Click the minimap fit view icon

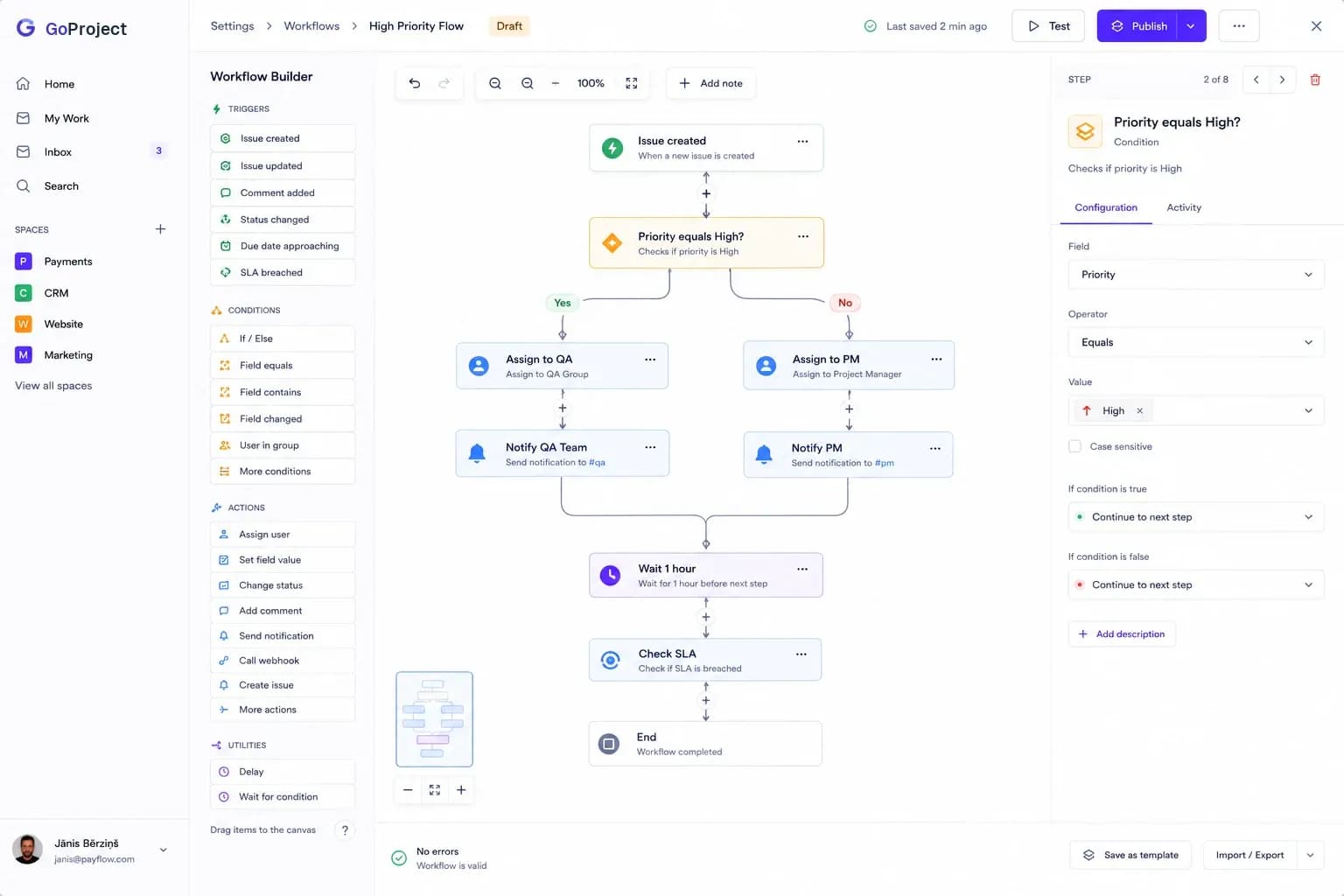435,790
